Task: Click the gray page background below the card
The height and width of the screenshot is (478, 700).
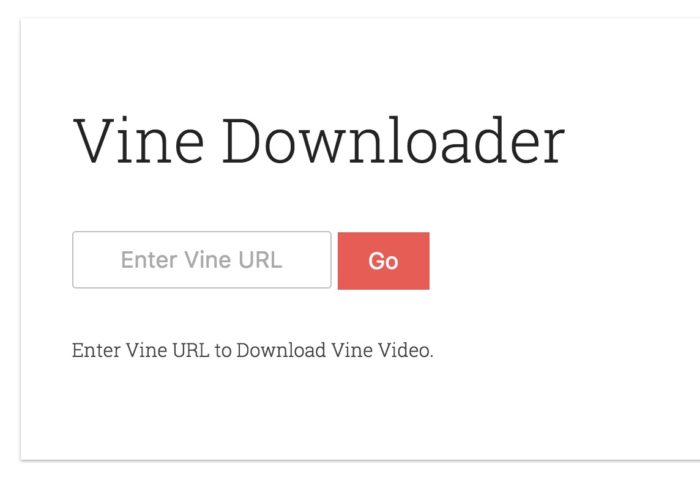Action: pos(357,470)
